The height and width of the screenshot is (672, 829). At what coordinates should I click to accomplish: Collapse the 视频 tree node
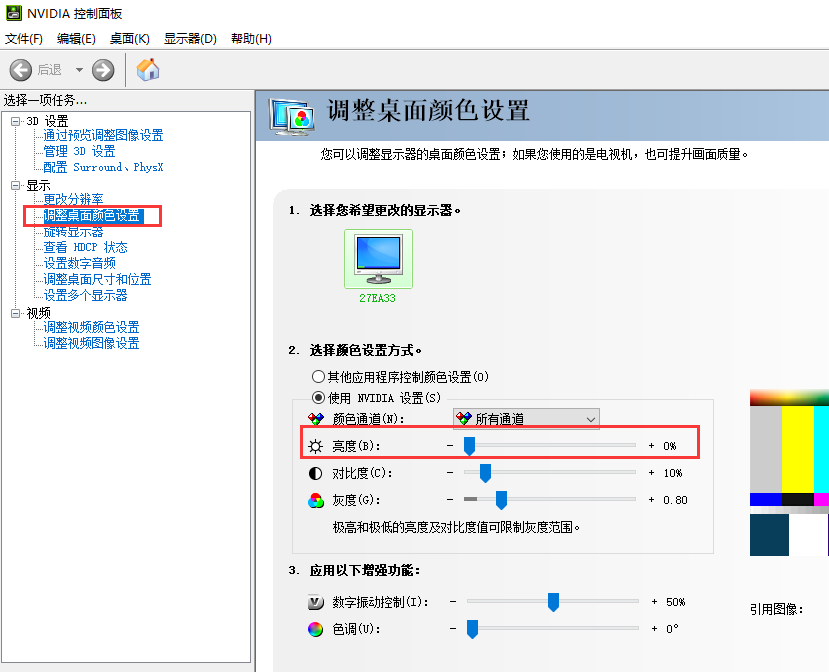16,313
